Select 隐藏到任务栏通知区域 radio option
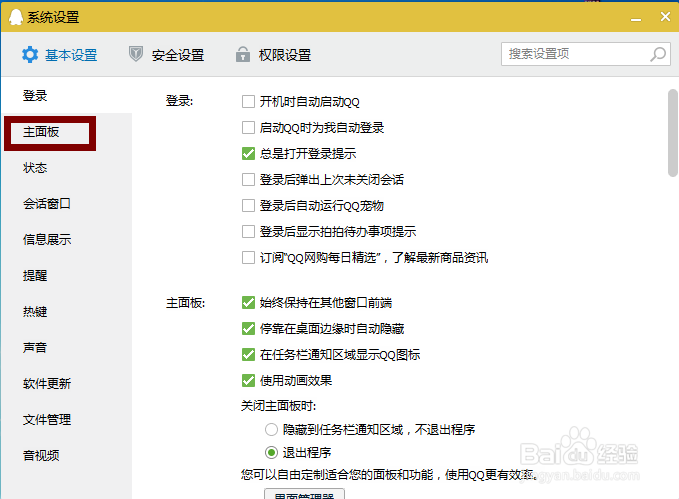Image resolution: width=679 pixels, height=499 pixels. click(271, 430)
